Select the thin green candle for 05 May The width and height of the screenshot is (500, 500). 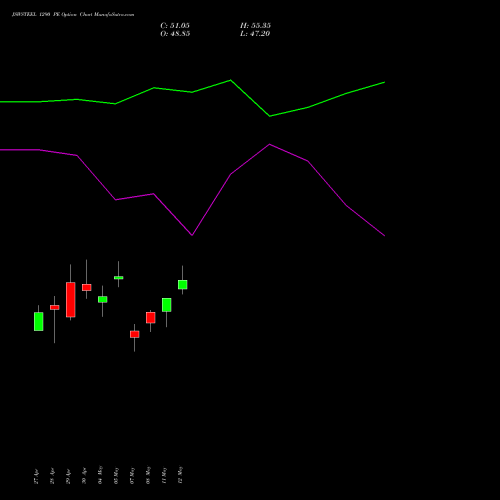pyautogui.click(x=119, y=277)
